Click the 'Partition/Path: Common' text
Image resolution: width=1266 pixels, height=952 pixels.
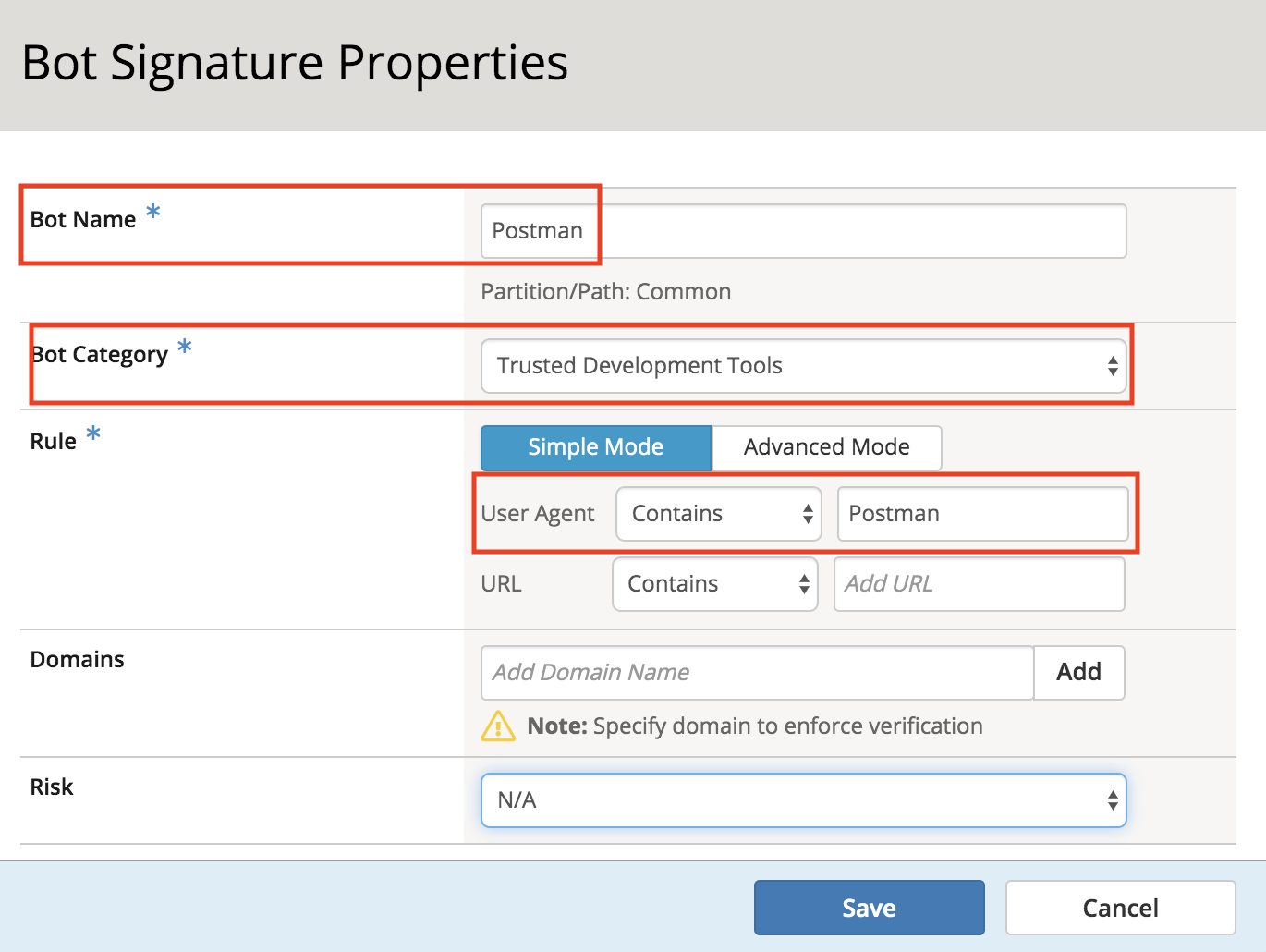[x=606, y=292]
